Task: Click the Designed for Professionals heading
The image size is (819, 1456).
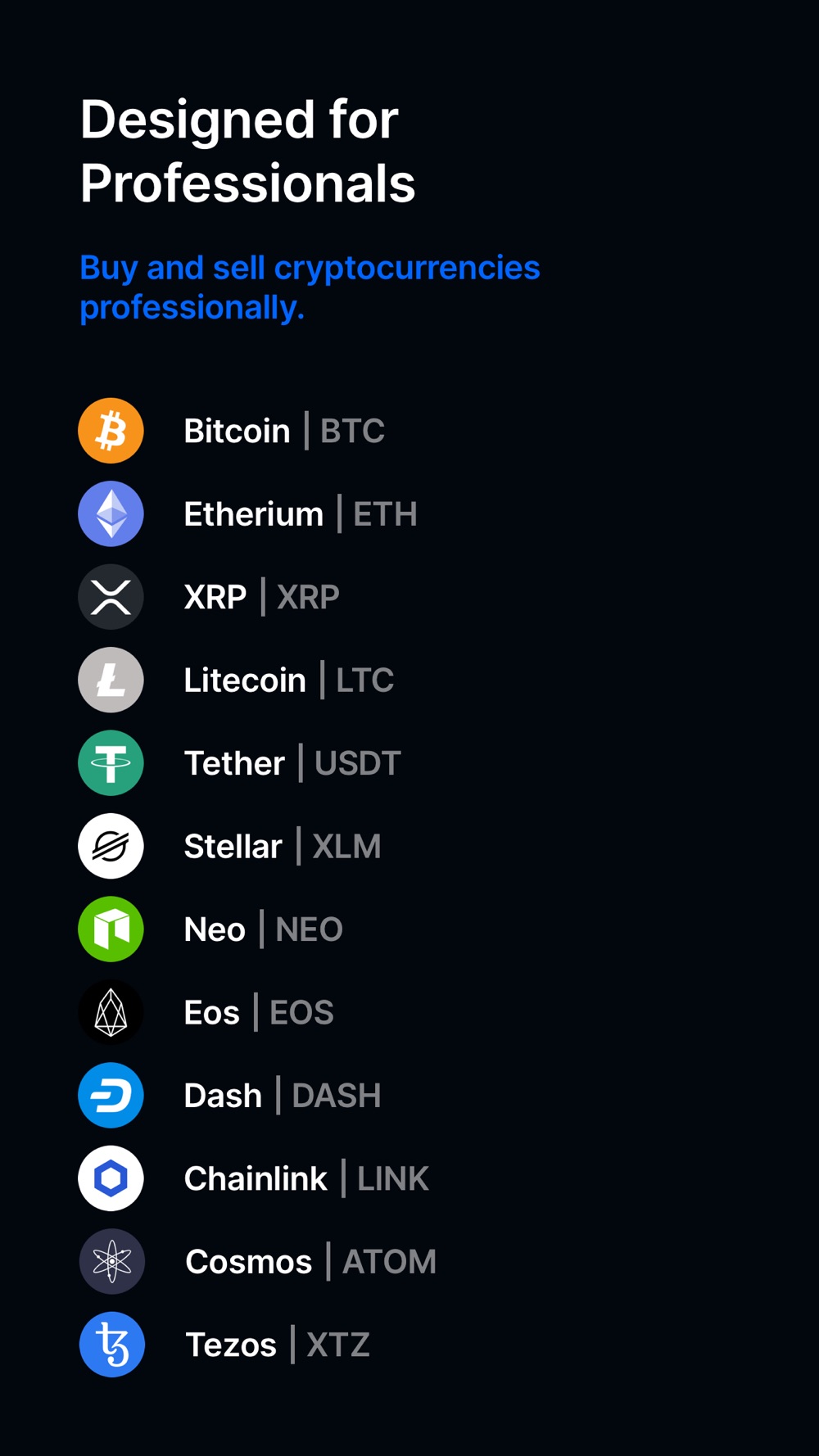Action: (247, 151)
